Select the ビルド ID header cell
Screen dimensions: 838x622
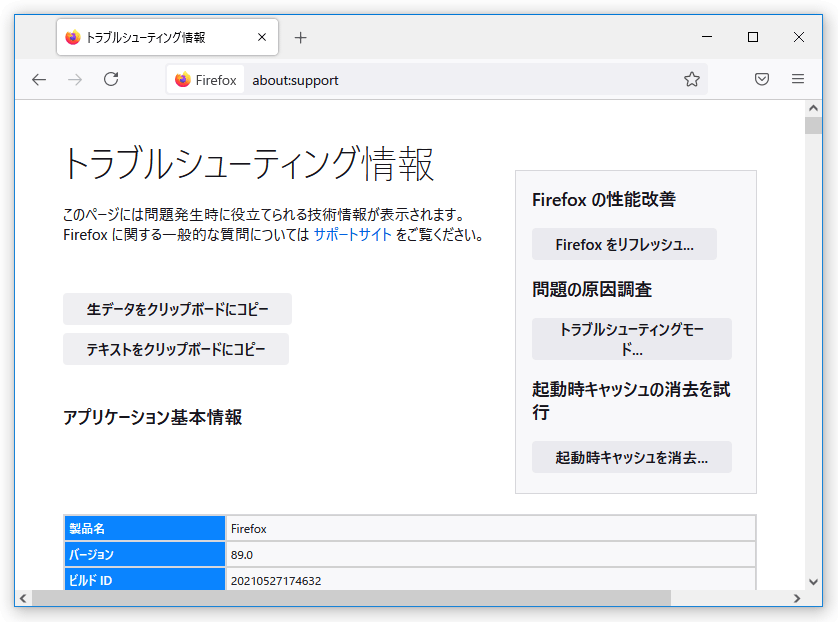(x=145, y=579)
